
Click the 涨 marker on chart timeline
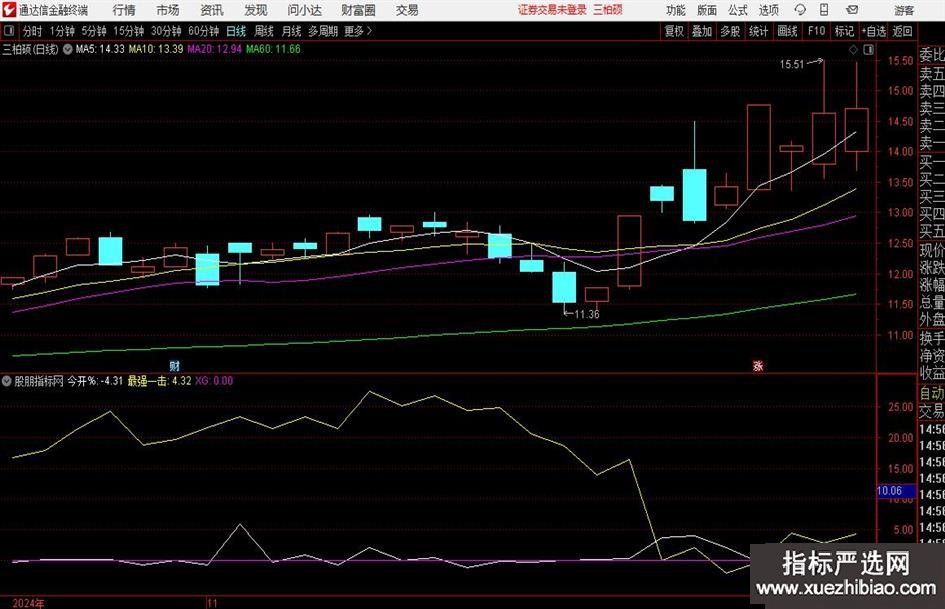758,365
